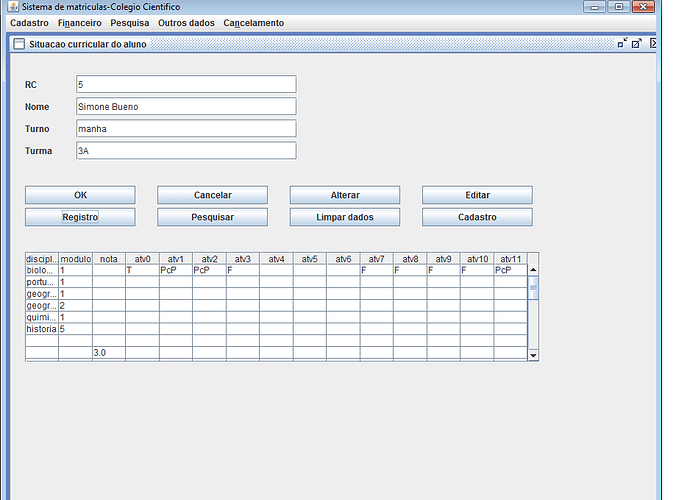Close the Situacao curricular do aluno frame
The height and width of the screenshot is (500, 690).
(653, 43)
